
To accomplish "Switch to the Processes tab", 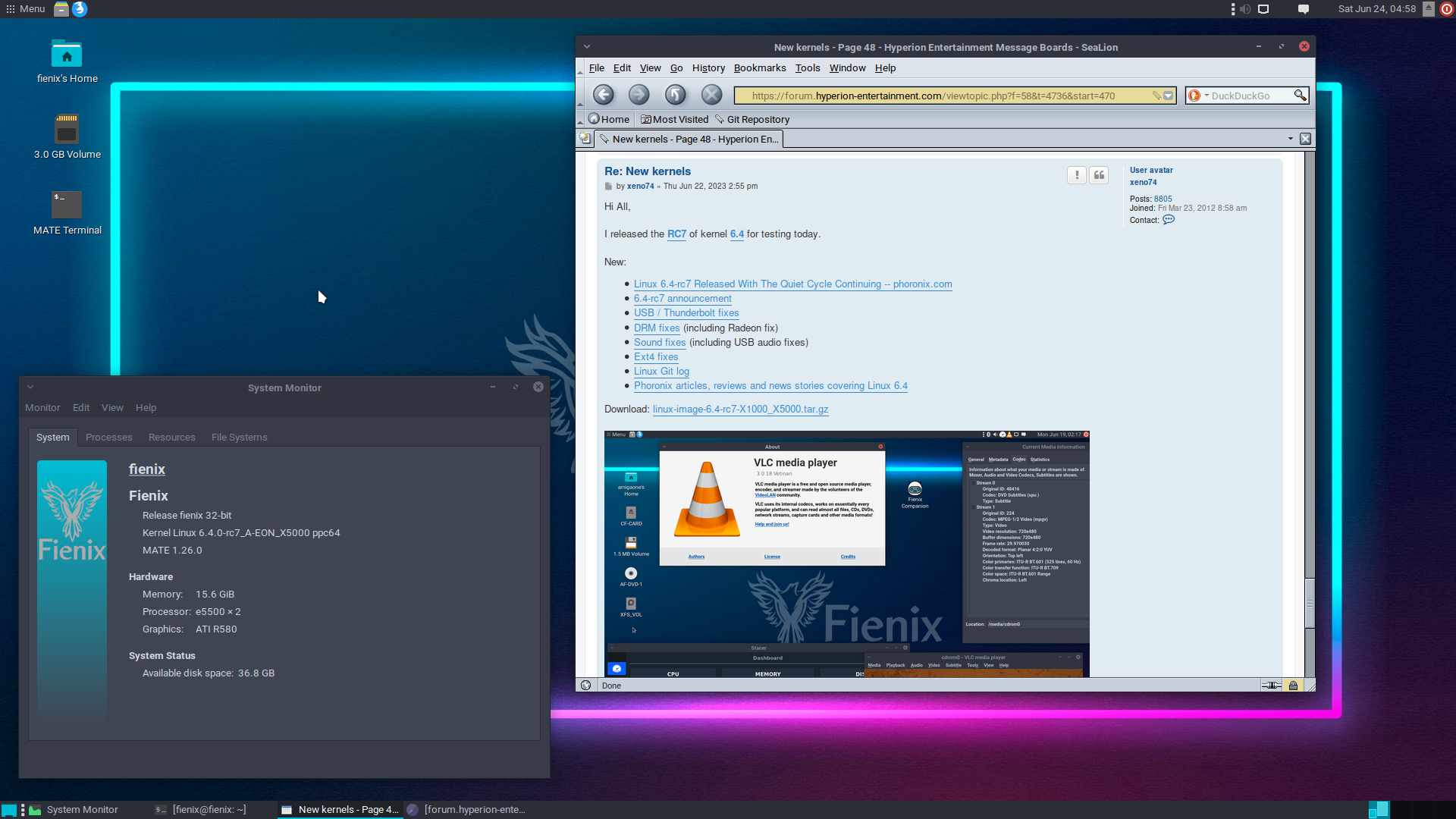I will pyautogui.click(x=109, y=438).
